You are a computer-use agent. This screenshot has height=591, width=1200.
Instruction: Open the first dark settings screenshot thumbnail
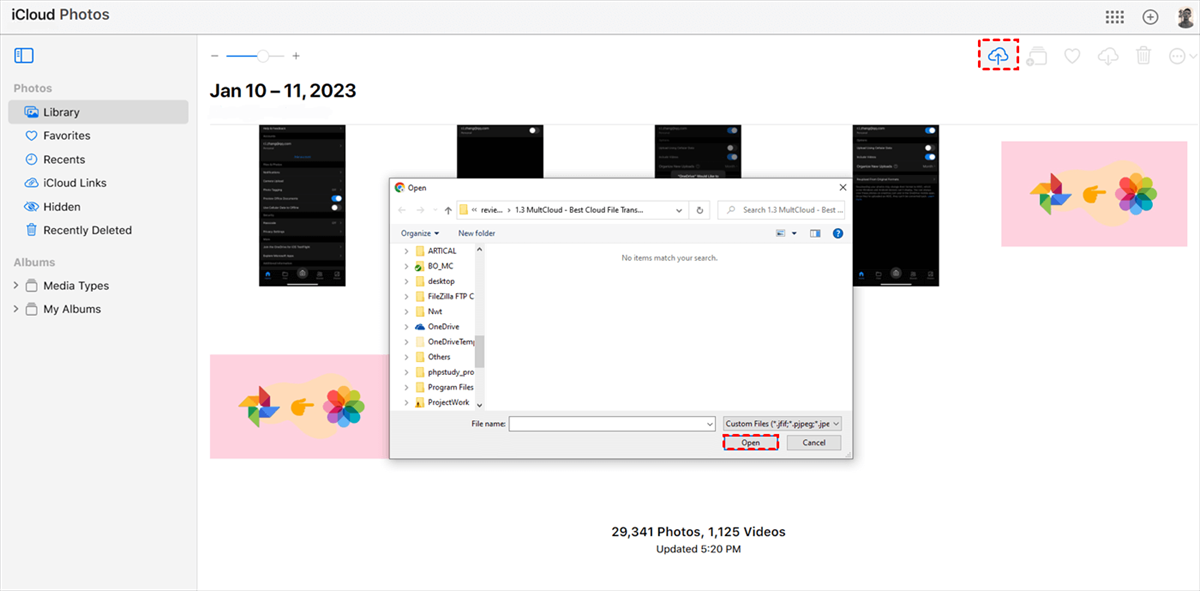(x=302, y=205)
